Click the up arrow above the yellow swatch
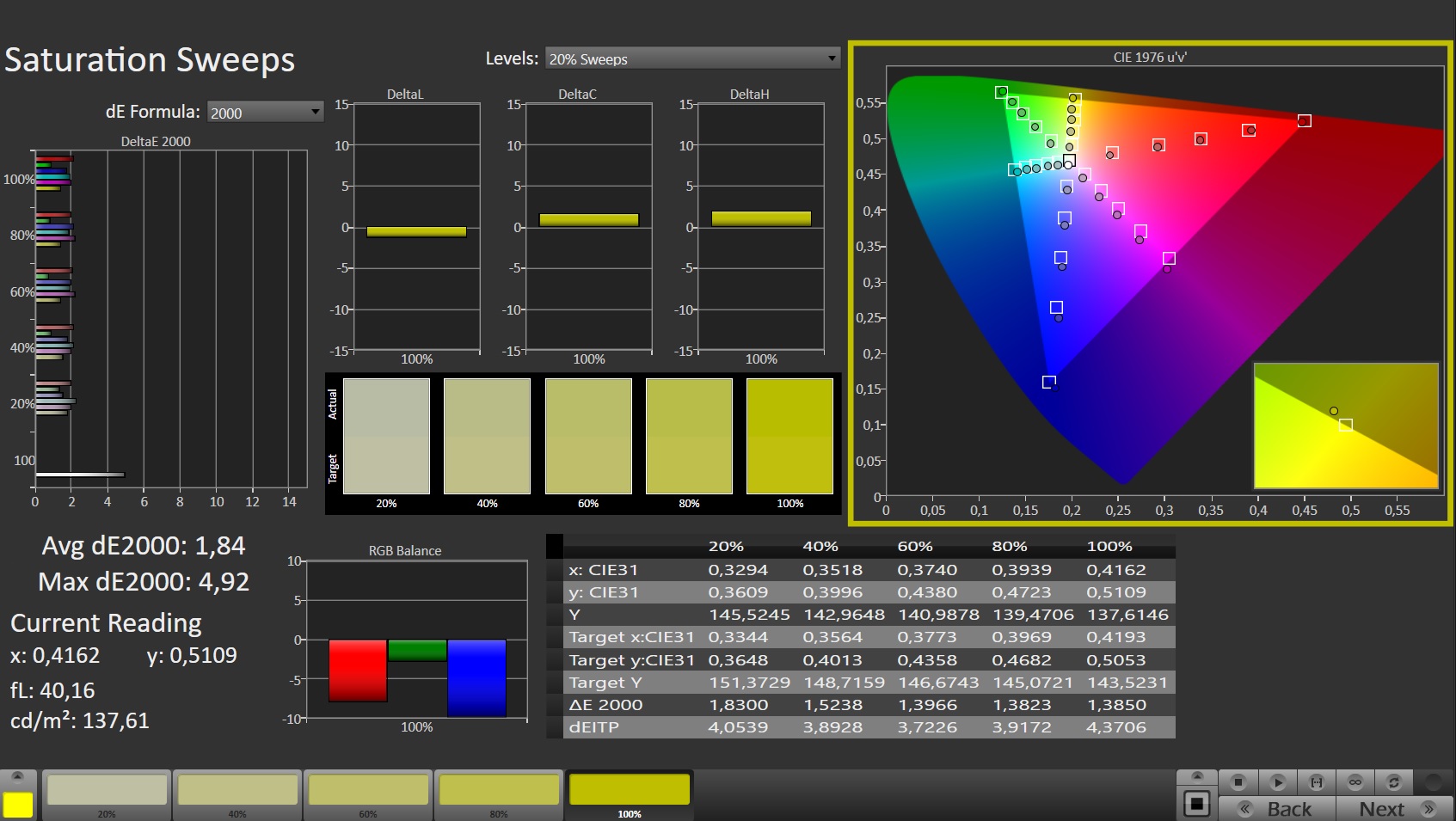This screenshot has height=821, width=1456. (x=17, y=776)
